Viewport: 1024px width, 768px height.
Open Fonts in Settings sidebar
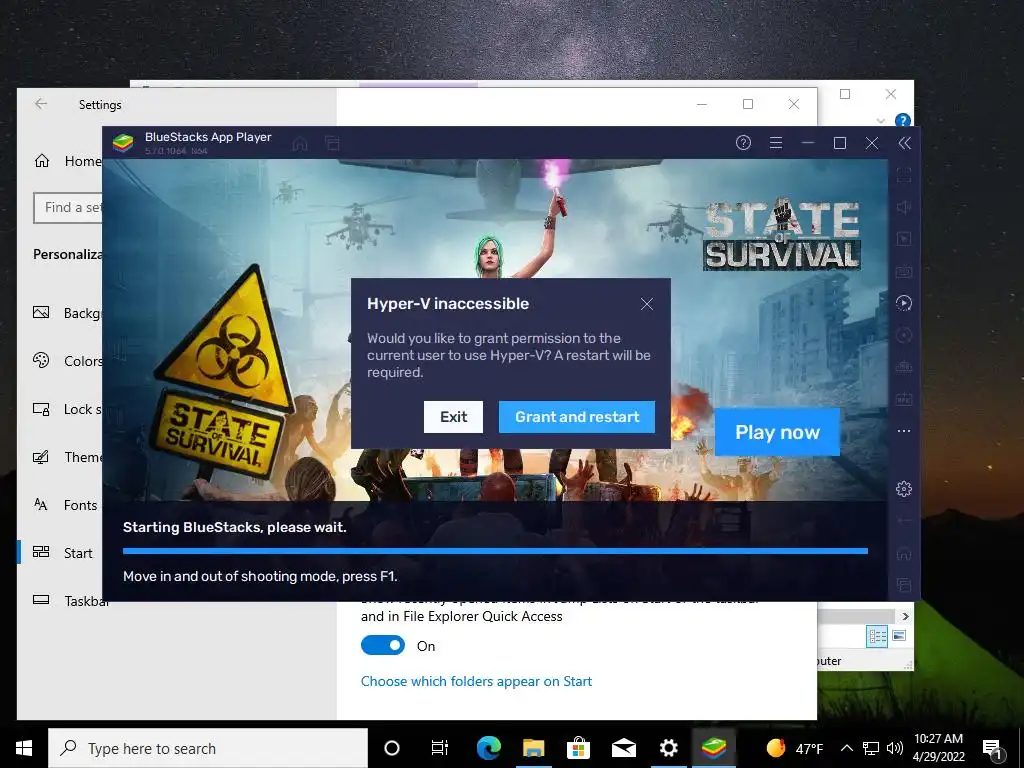pos(65,505)
